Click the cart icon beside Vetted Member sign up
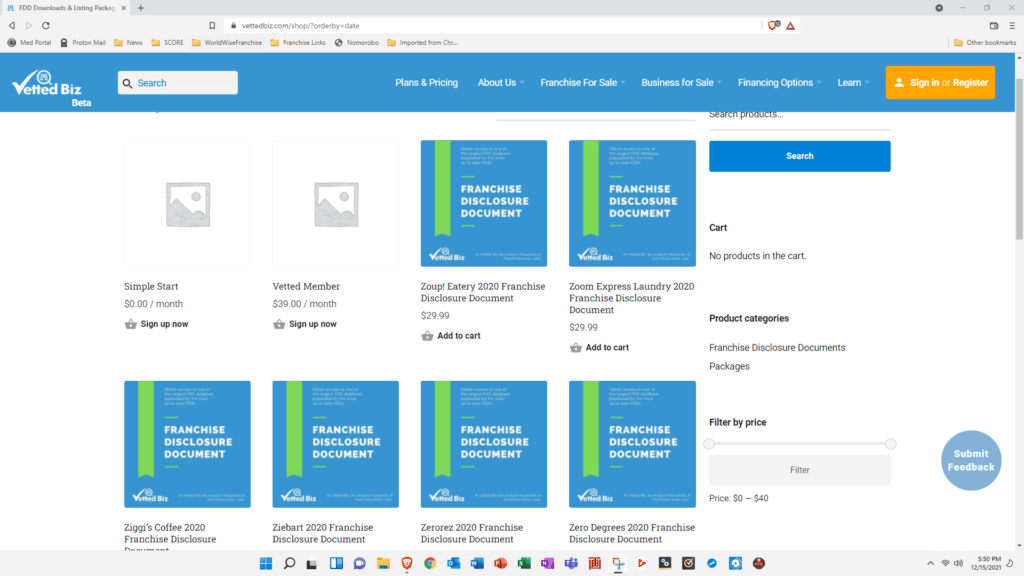 point(279,324)
